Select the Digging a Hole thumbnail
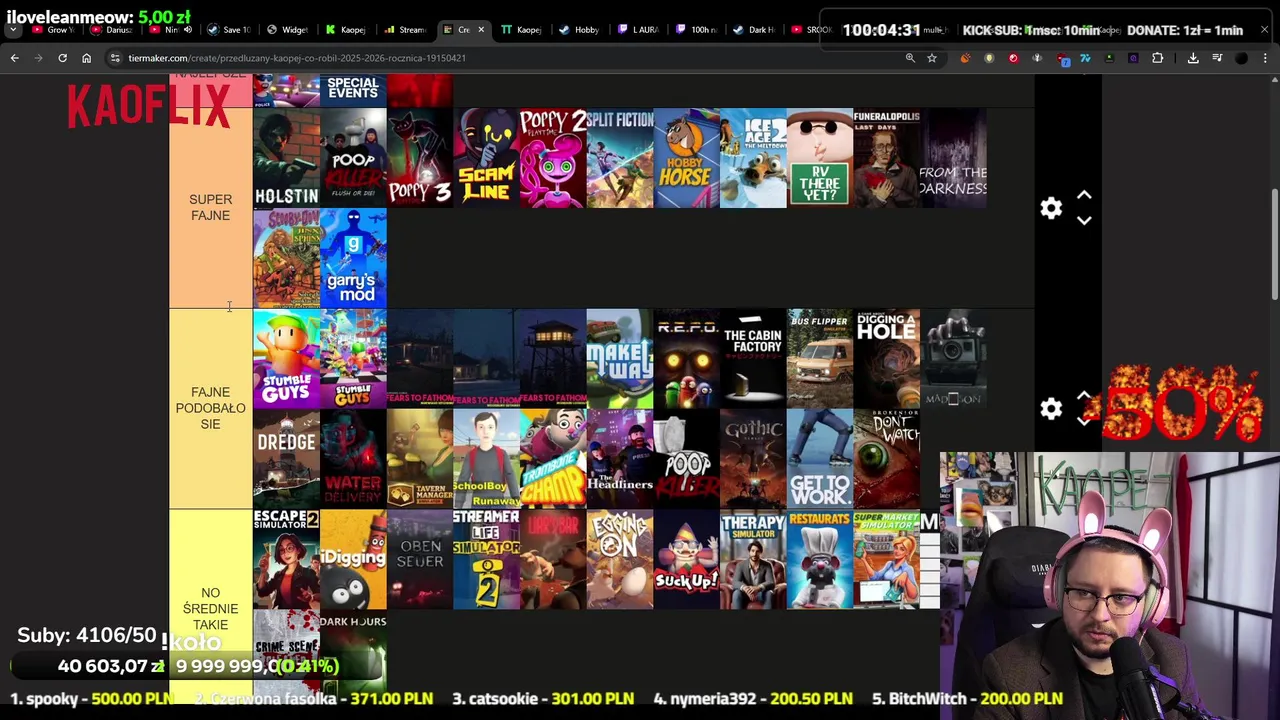The width and height of the screenshot is (1280, 720). coord(887,358)
